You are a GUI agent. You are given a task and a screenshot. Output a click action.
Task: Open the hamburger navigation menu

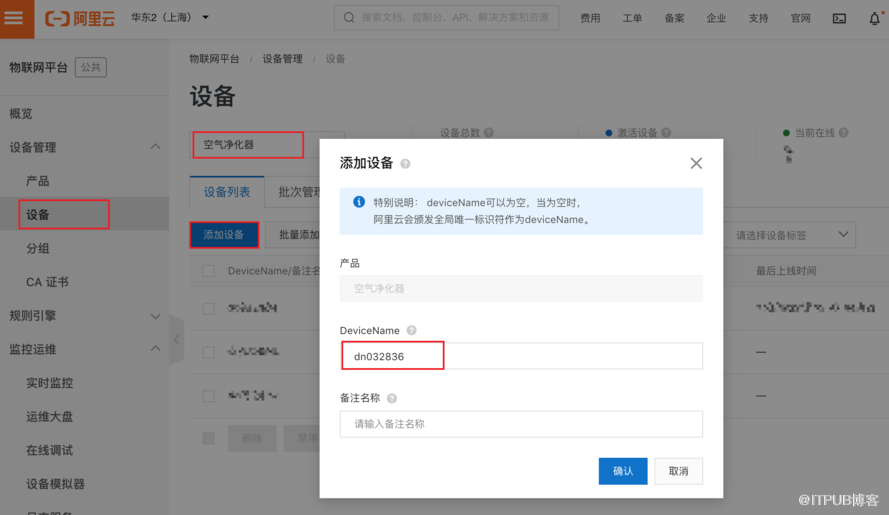click(x=14, y=18)
